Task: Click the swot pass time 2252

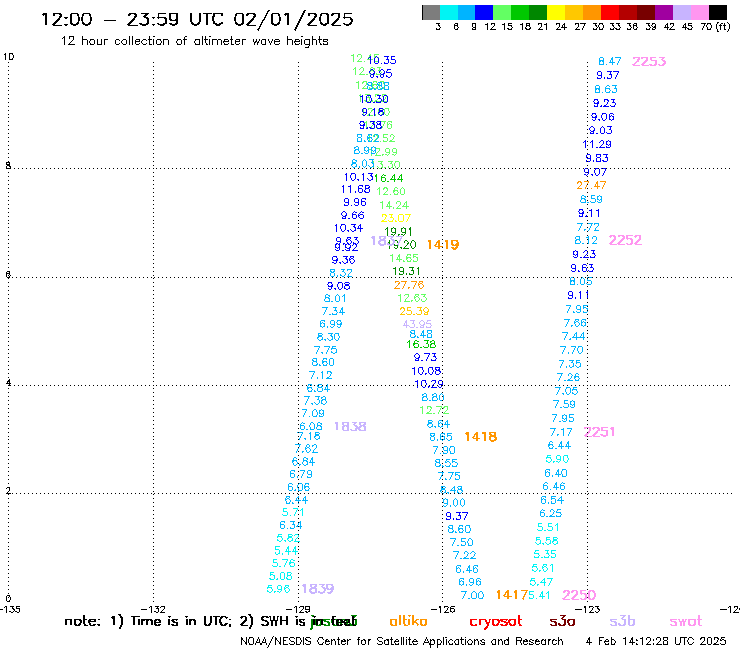Action: point(625,240)
